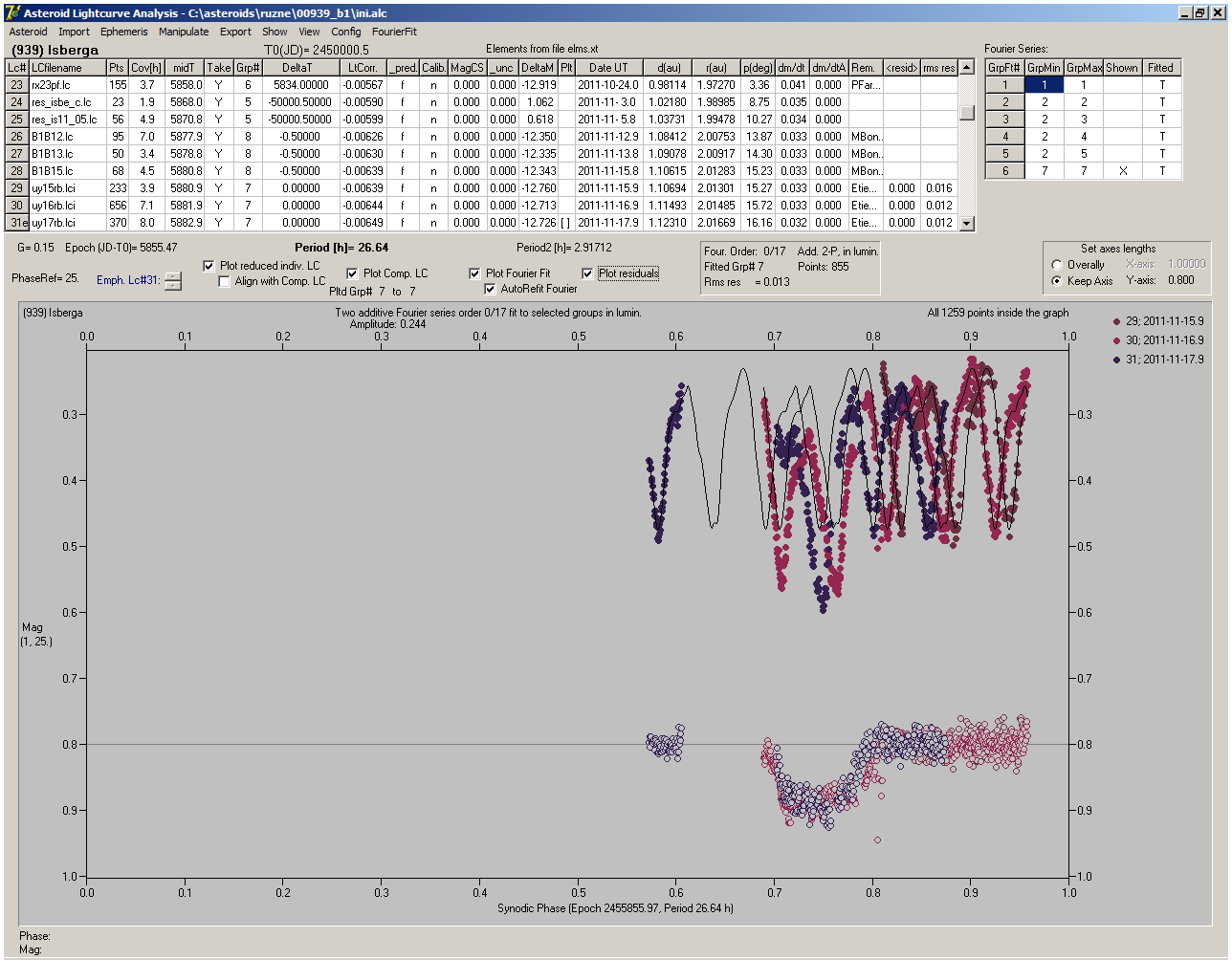Image resolution: width=1232 pixels, height=960 pixels.
Task: Click the Pts column header
Action: point(117,68)
